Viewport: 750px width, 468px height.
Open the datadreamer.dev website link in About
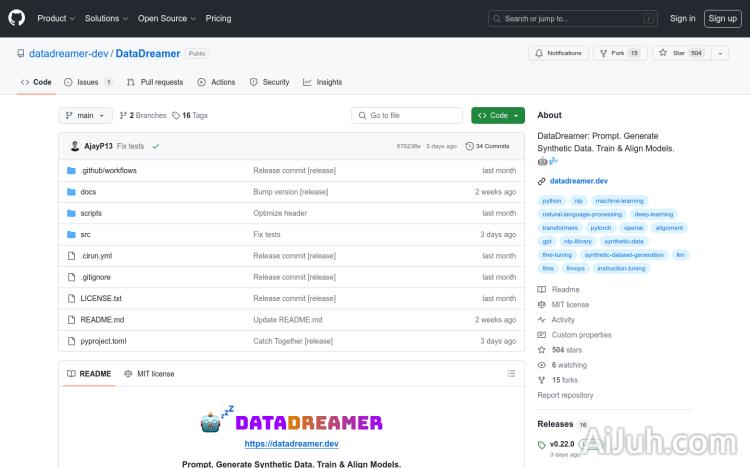click(x=579, y=181)
